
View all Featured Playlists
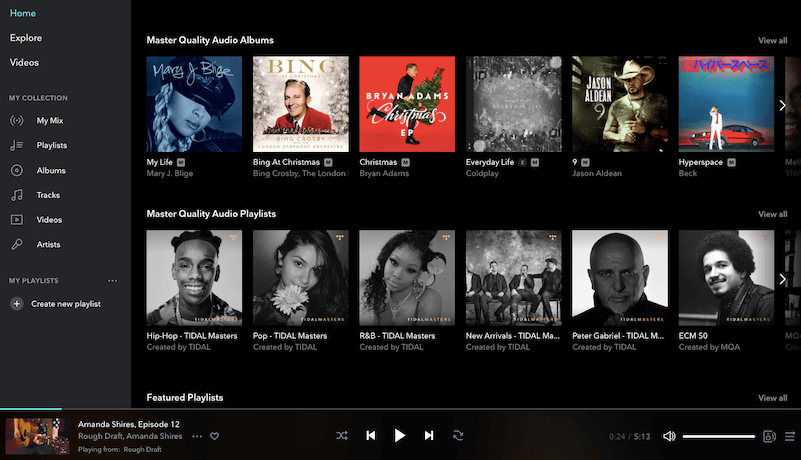coord(772,398)
